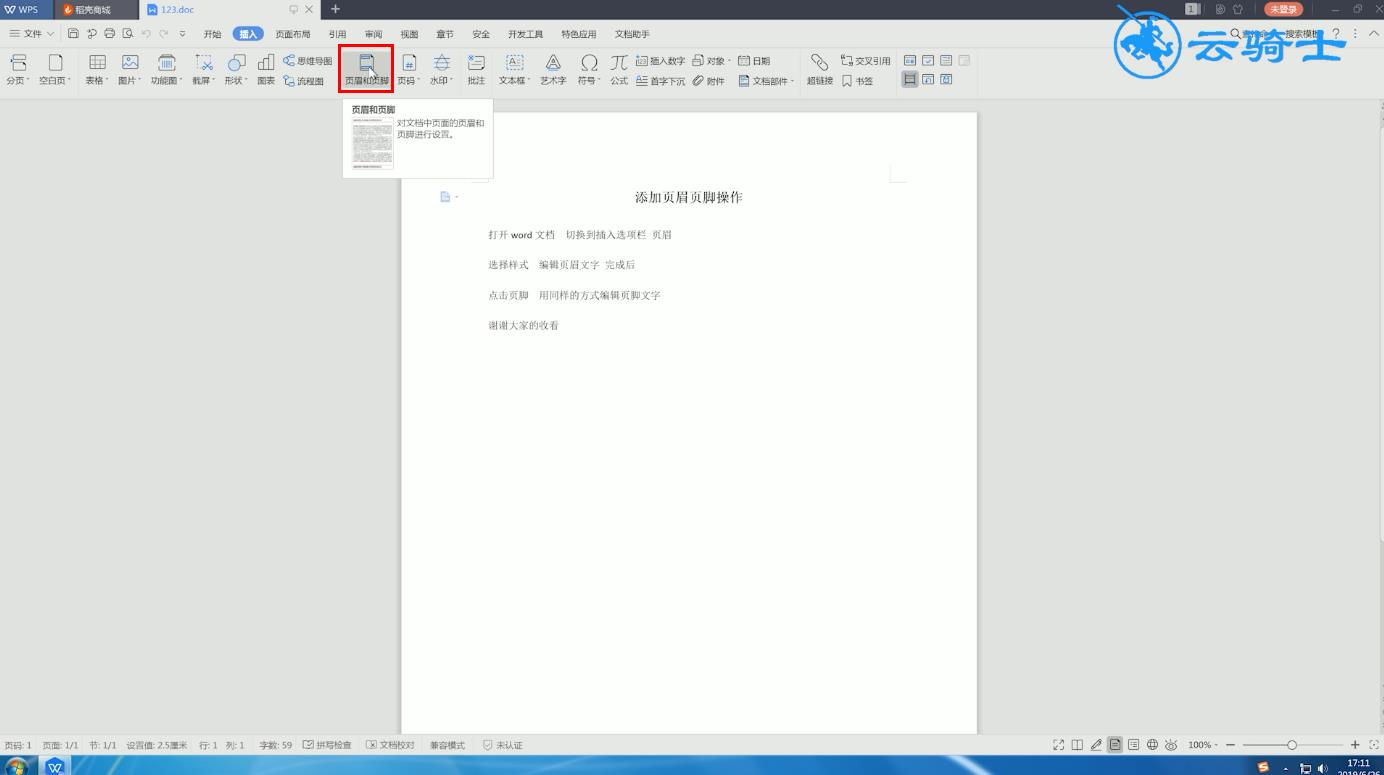Screen dimensions: 1384x775
Task: Open the 水印 watermark tool
Action: tap(441, 69)
